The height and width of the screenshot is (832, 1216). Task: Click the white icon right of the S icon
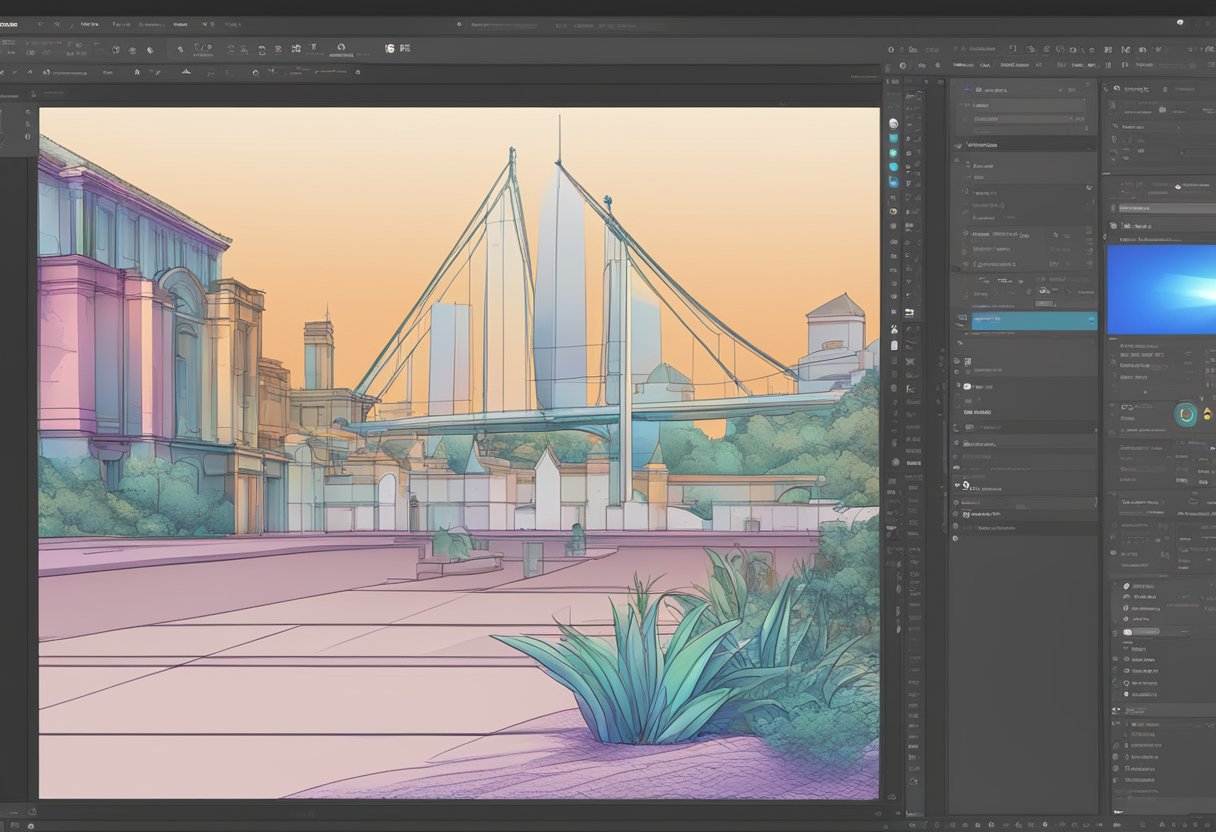pyautogui.click(x=405, y=48)
